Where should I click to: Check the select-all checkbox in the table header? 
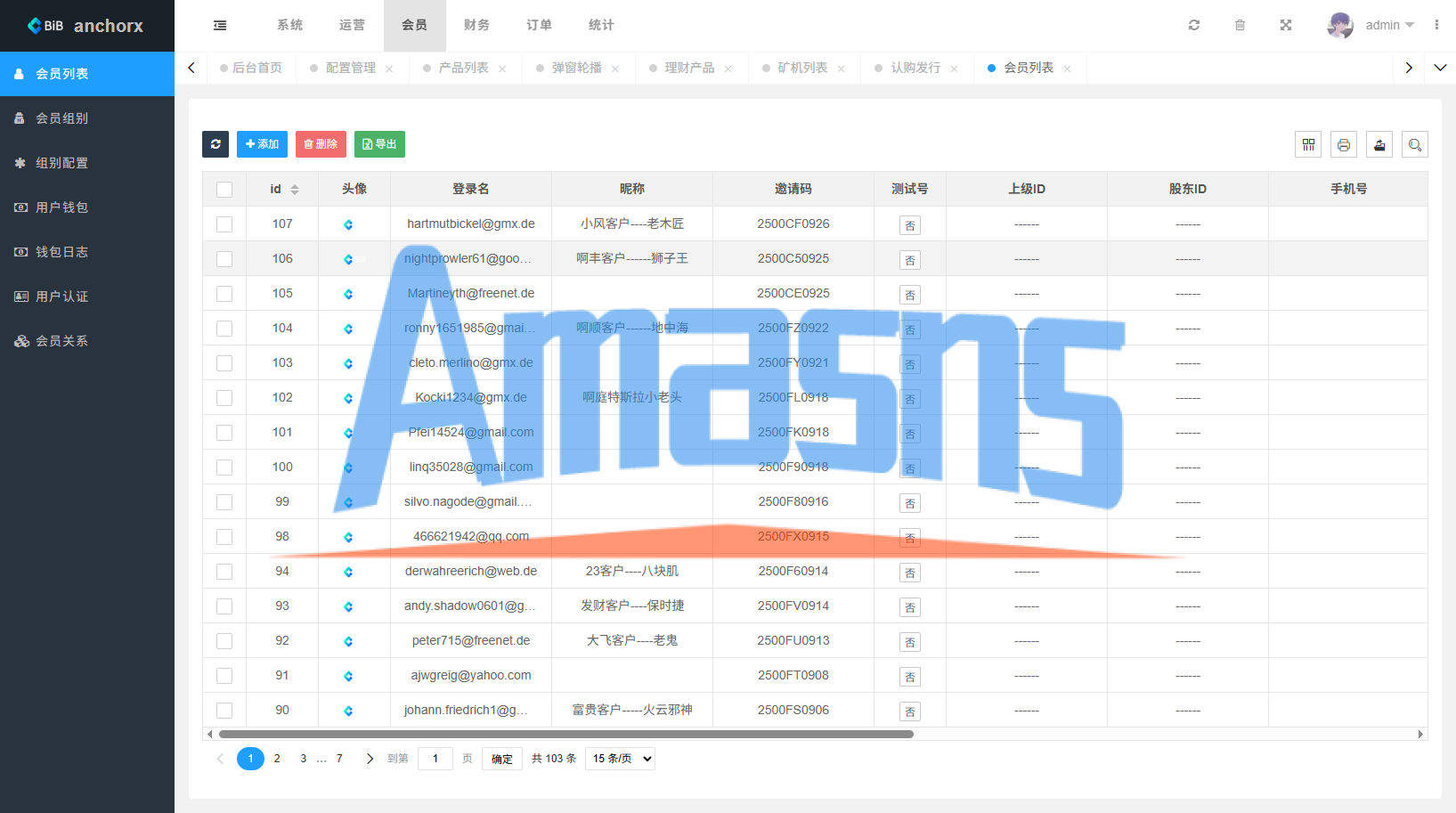coord(224,190)
